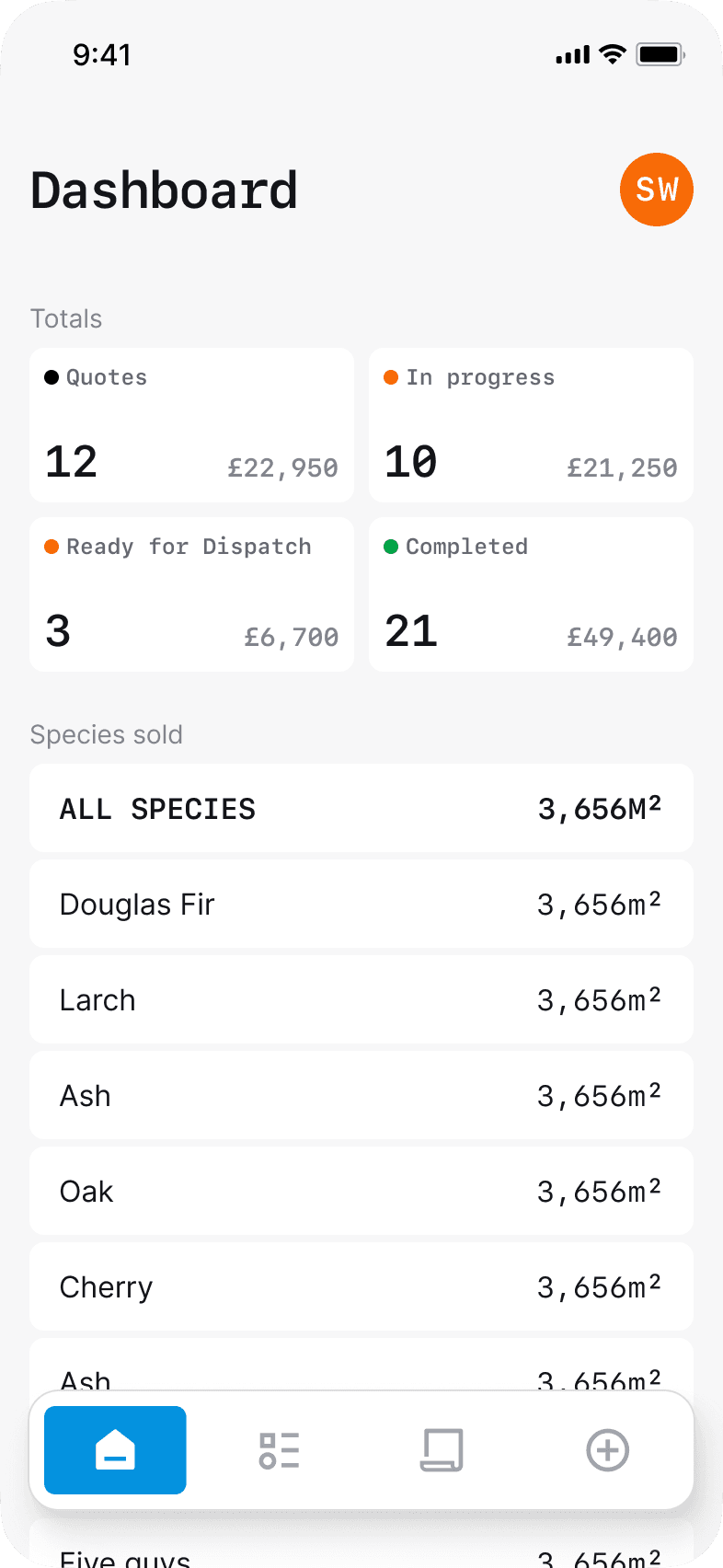Tap the 9:41 clock in status bar

click(x=102, y=55)
